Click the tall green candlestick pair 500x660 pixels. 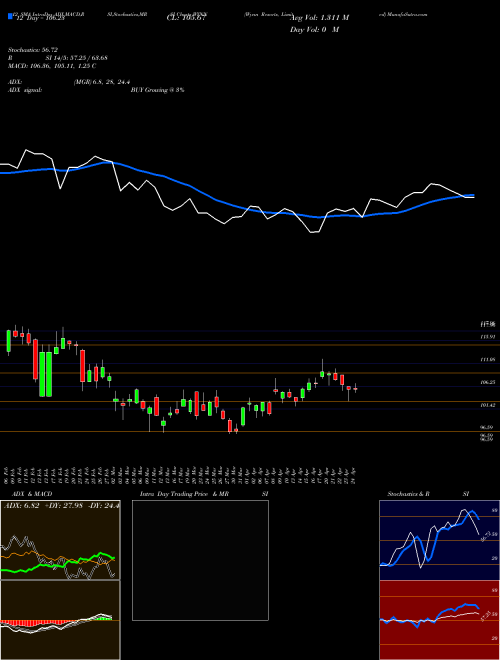[45, 374]
